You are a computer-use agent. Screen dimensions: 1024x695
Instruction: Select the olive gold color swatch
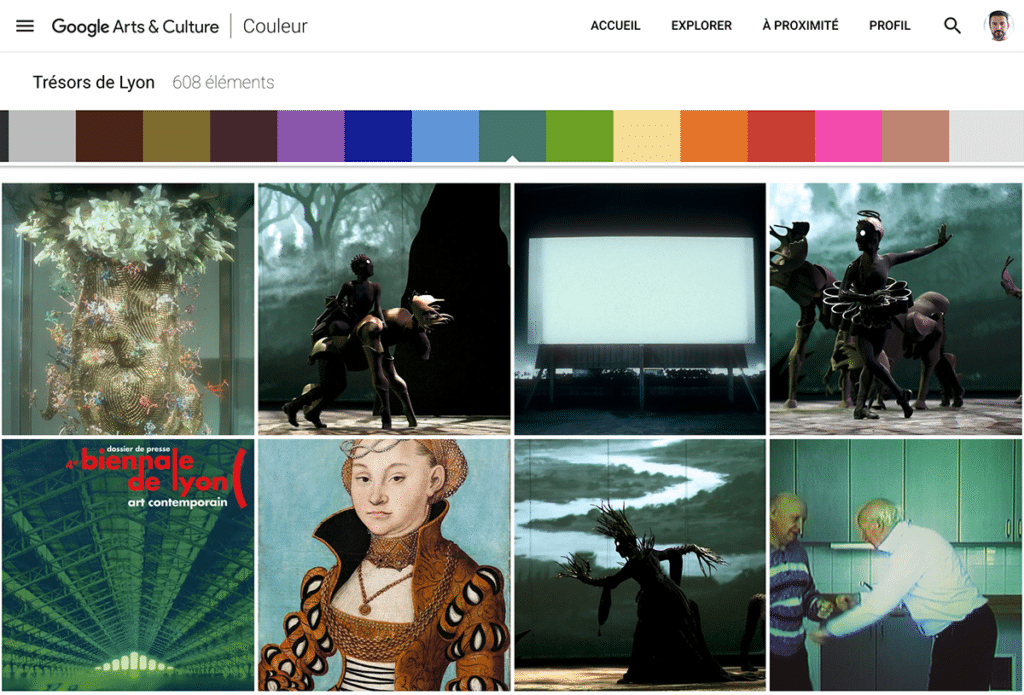176,136
